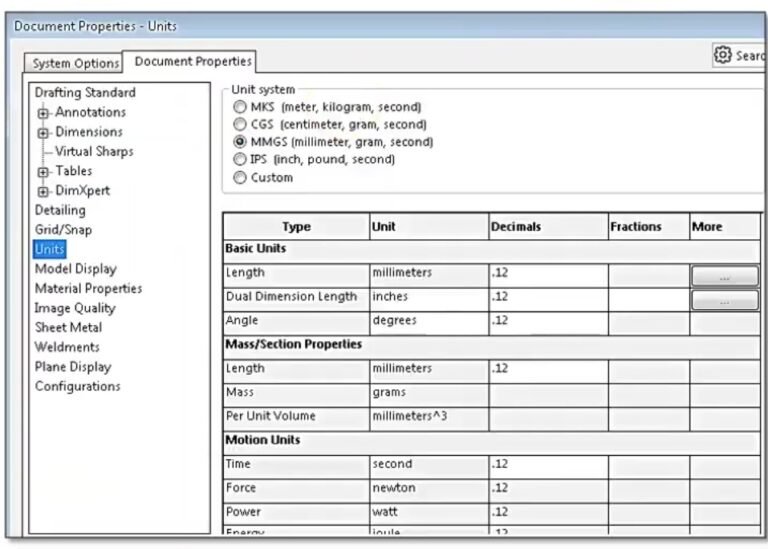
Task: Click the Decimals cell for Force
Action: [549, 491]
